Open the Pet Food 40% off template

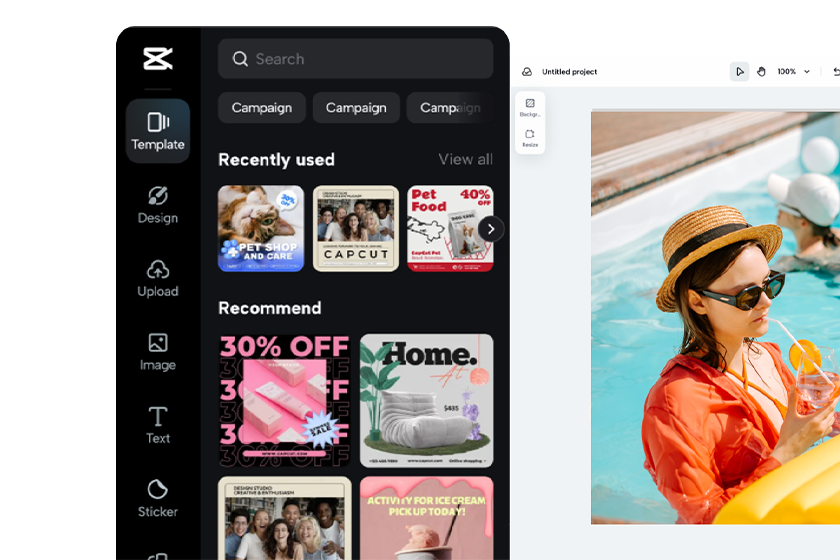click(x=450, y=228)
